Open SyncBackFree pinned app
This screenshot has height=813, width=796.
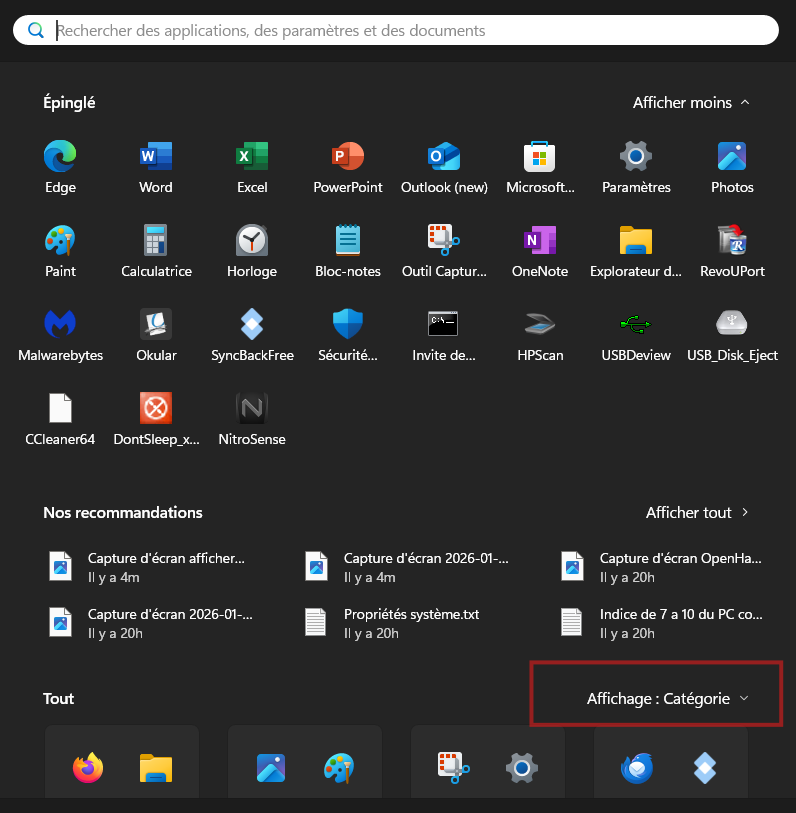(252, 335)
